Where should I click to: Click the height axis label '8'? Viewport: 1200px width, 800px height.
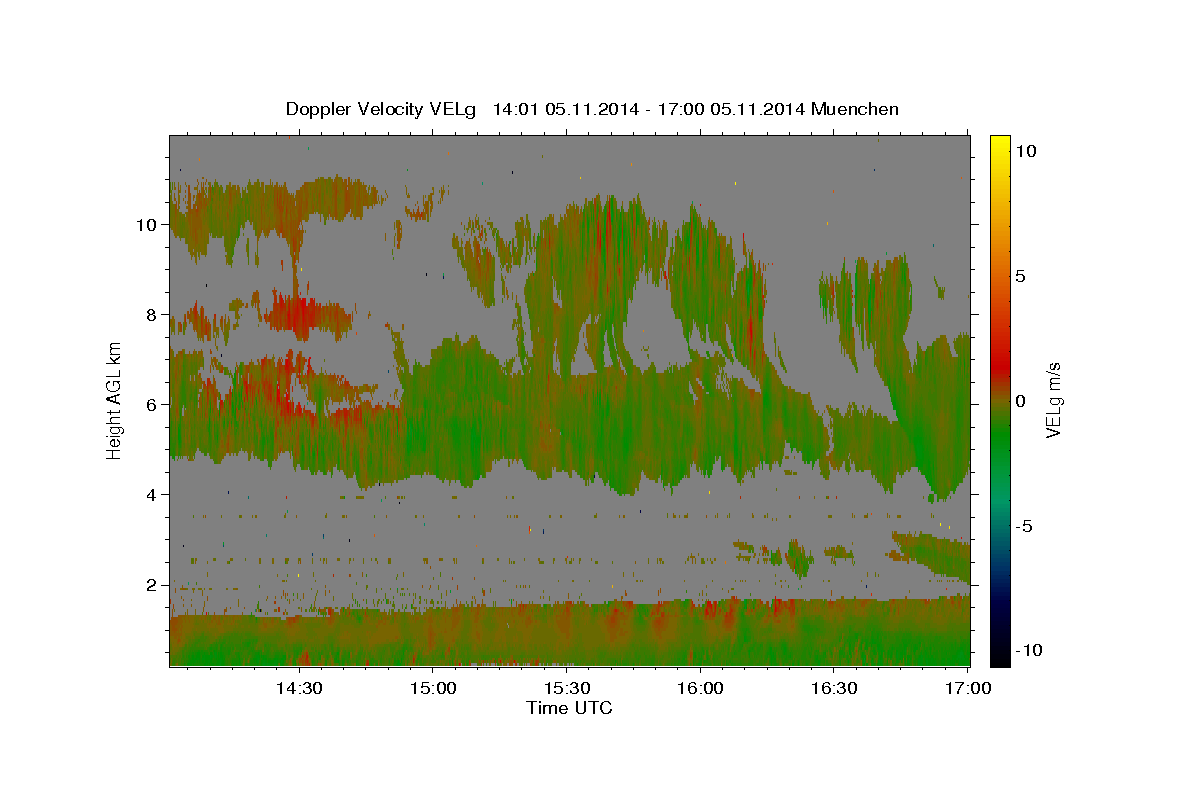point(151,315)
